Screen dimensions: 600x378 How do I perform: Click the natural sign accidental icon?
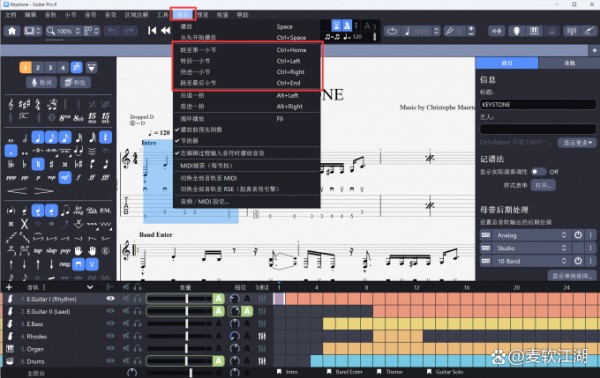point(38,165)
